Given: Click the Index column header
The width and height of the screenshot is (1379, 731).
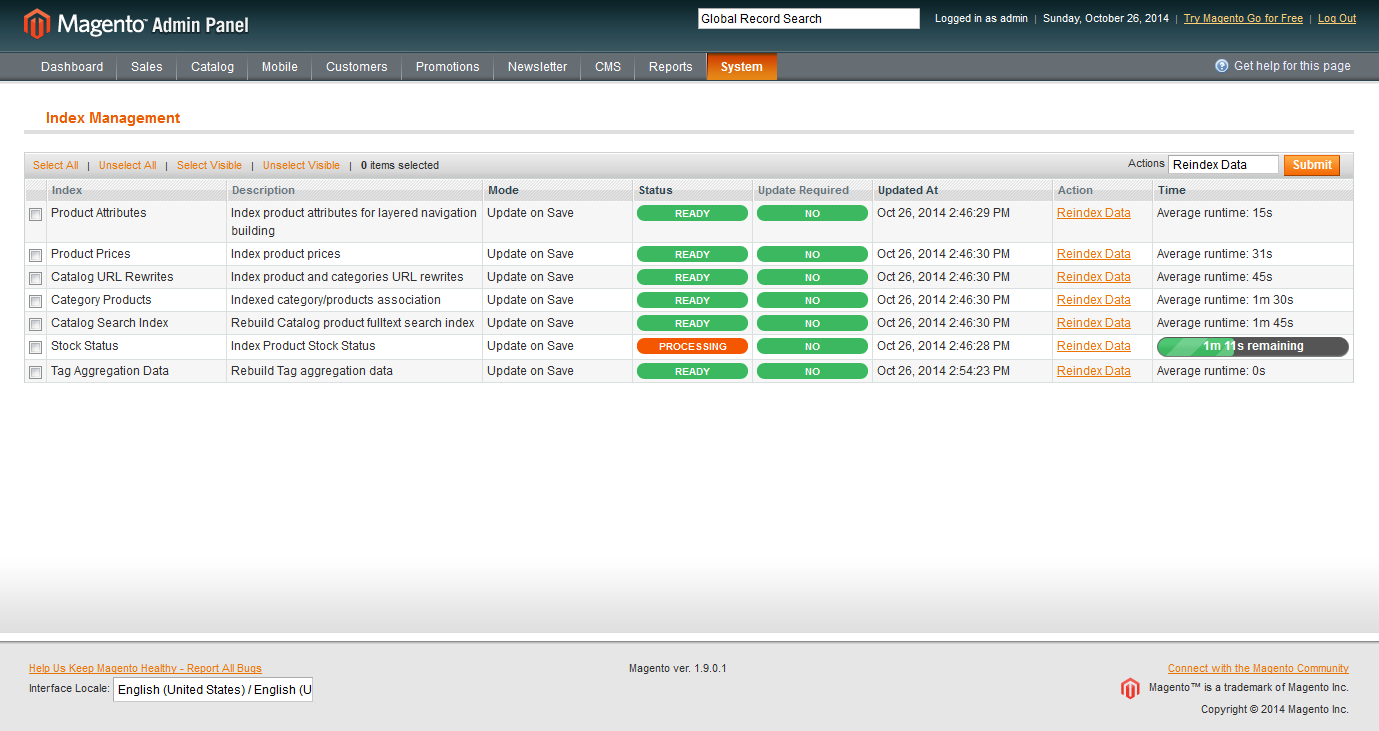Looking at the screenshot, I should pos(67,190).
